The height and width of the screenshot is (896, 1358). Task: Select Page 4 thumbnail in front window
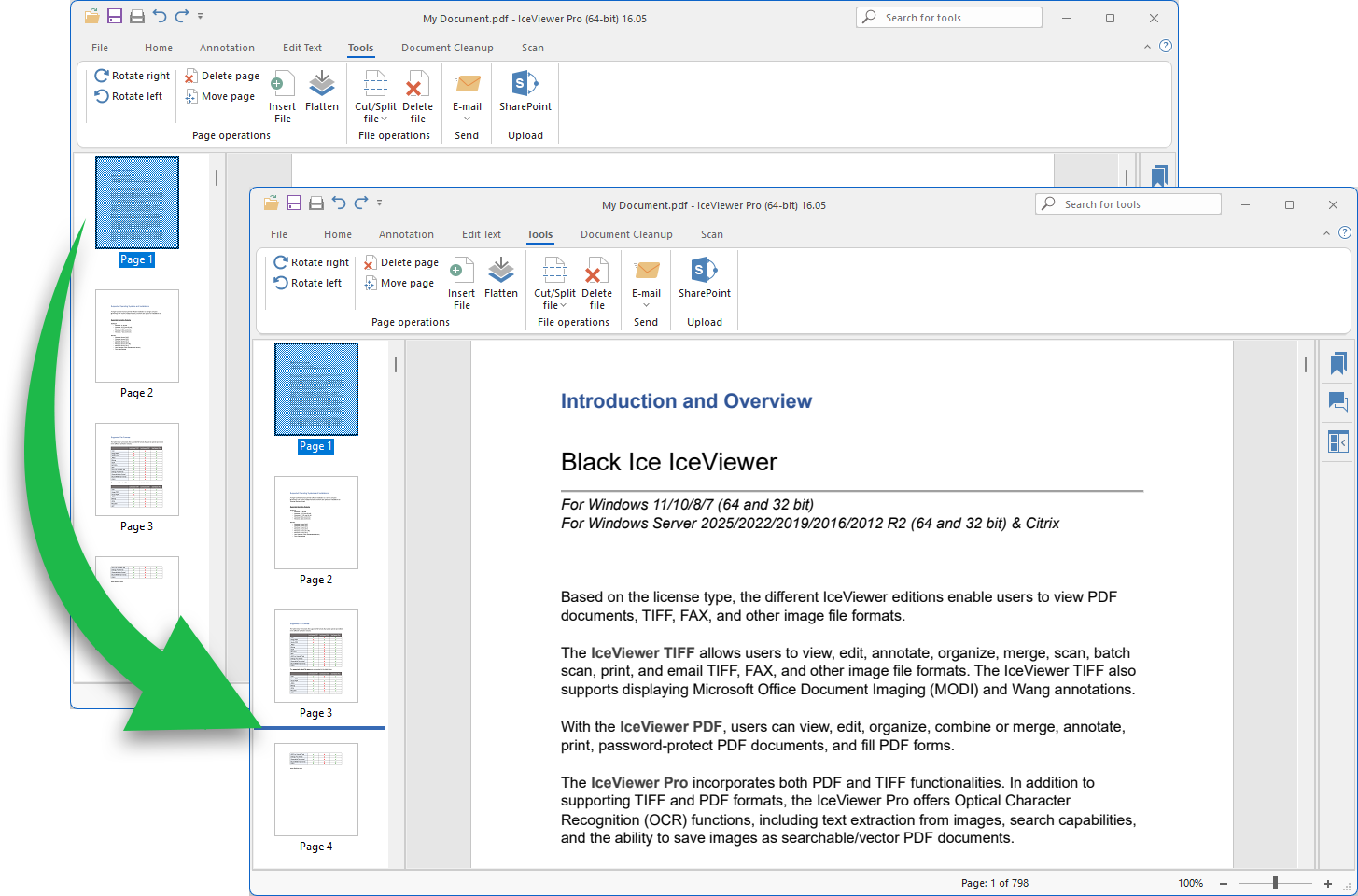(x=316, y=790)
